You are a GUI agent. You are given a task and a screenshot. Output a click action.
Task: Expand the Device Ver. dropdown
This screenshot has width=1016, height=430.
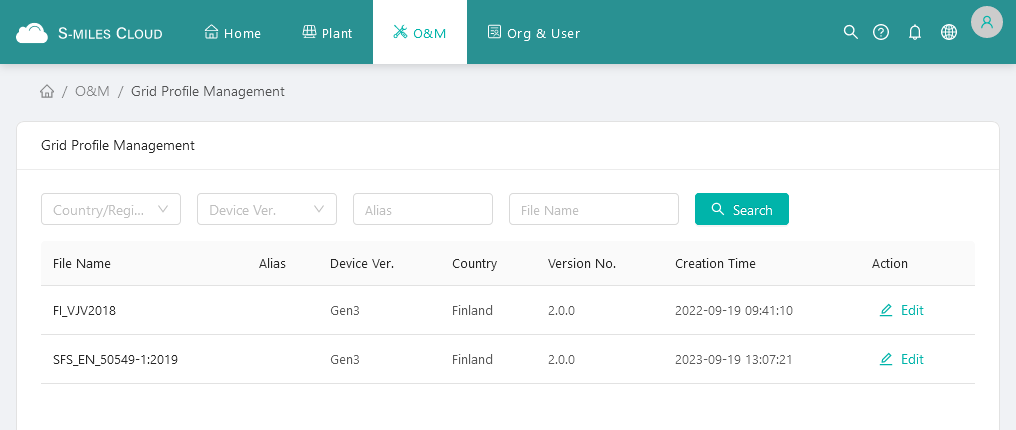tap(267, 210)
